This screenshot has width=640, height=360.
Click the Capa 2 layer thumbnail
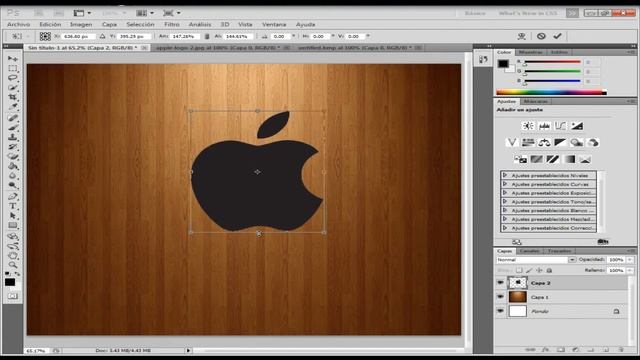pyautogui.click(x=518, y=282)
